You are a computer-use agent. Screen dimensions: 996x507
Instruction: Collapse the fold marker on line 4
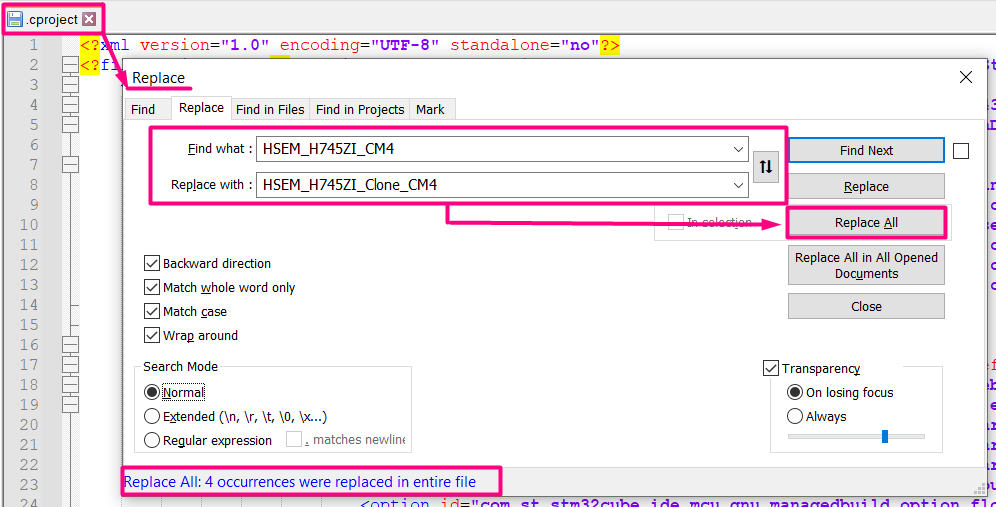(x=70, y=104)
